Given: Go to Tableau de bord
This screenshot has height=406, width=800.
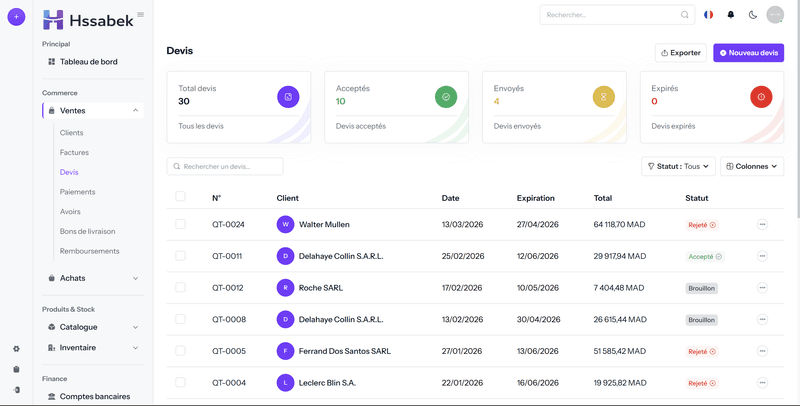Looking at the screenshot, I should [x=88, y=62].
